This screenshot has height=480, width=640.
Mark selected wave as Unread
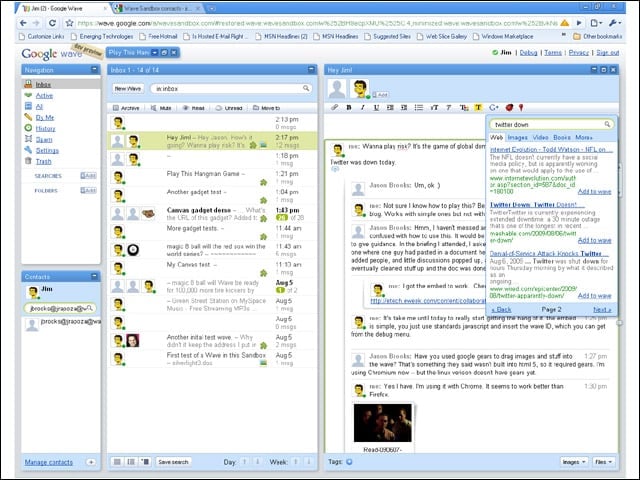229,108
